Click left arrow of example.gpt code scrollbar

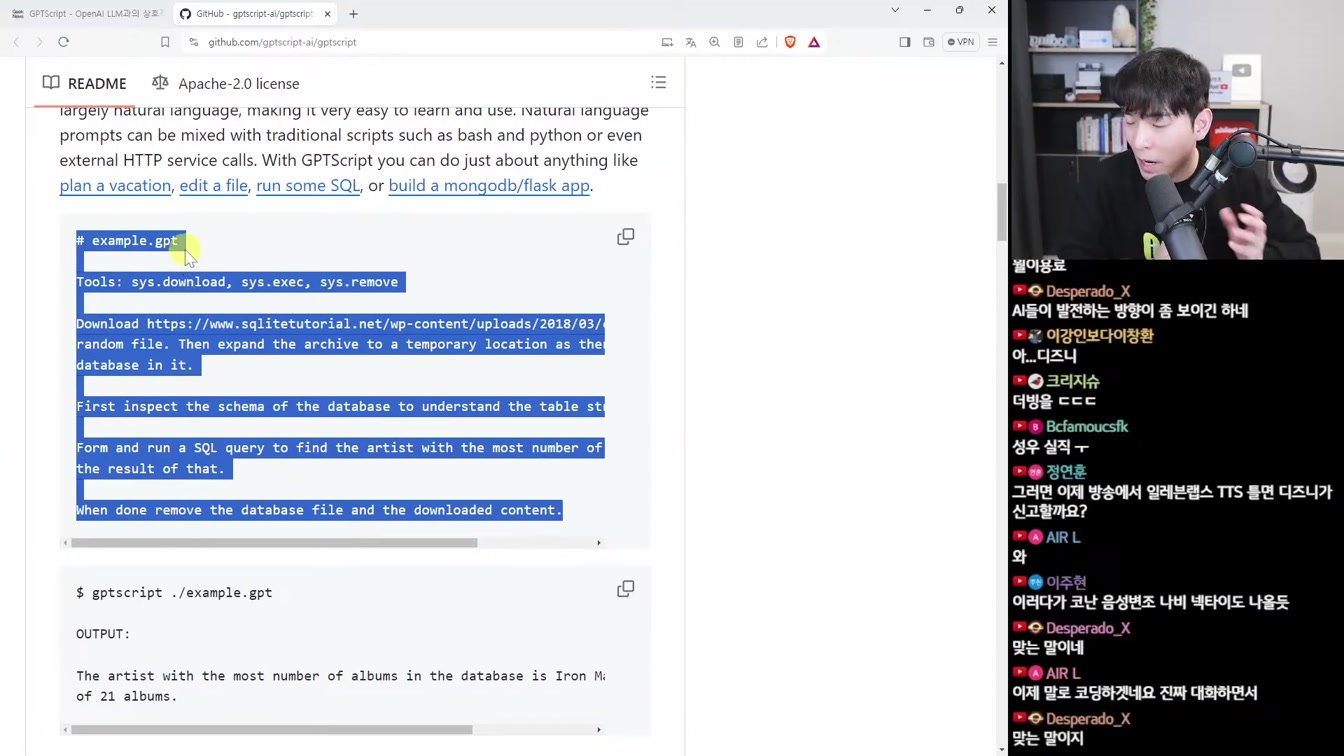(x=65, y=543)
